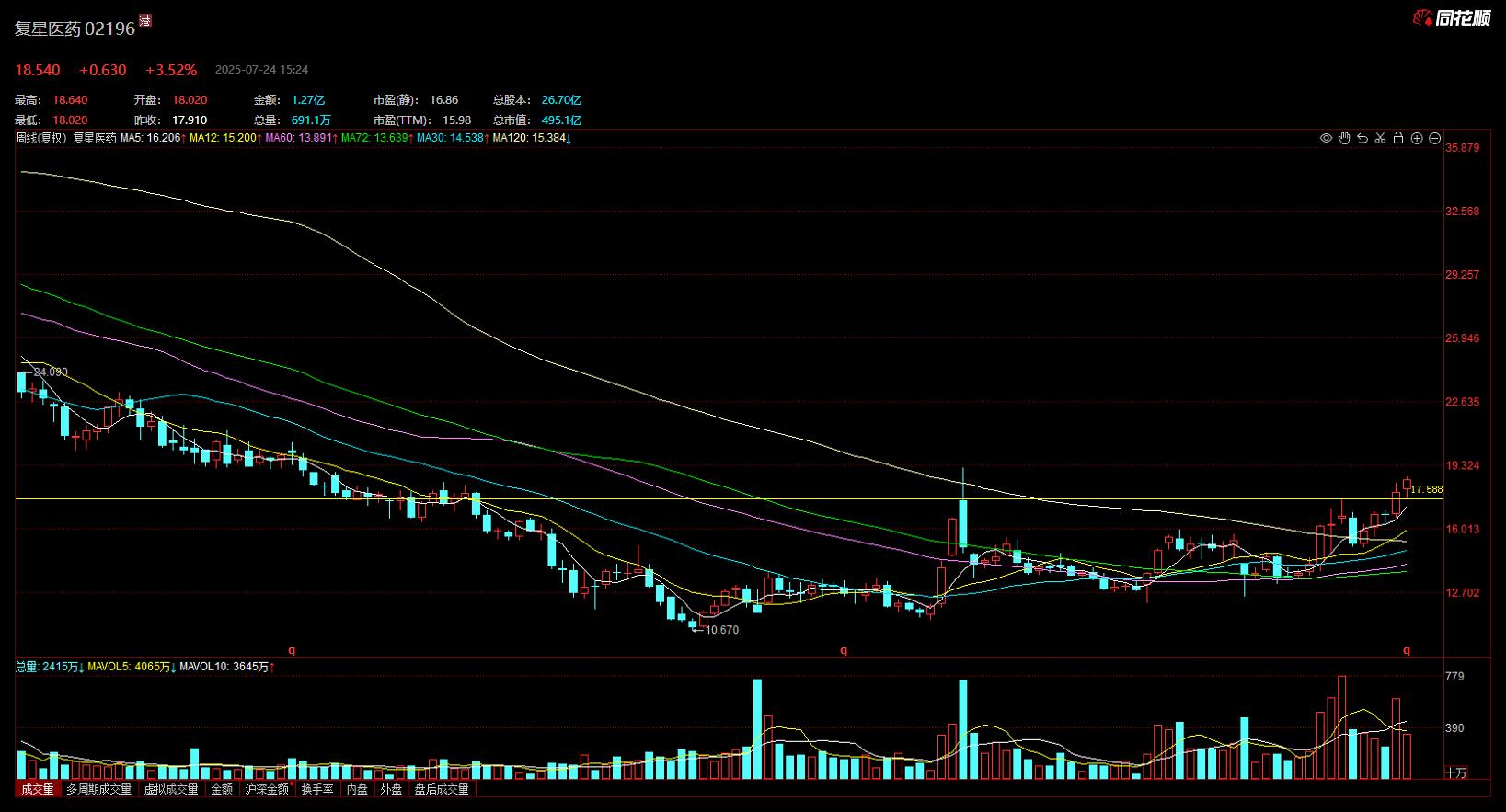Switch to 多周期成交量 tab
1506x812 pixels.
coord(98,789)
